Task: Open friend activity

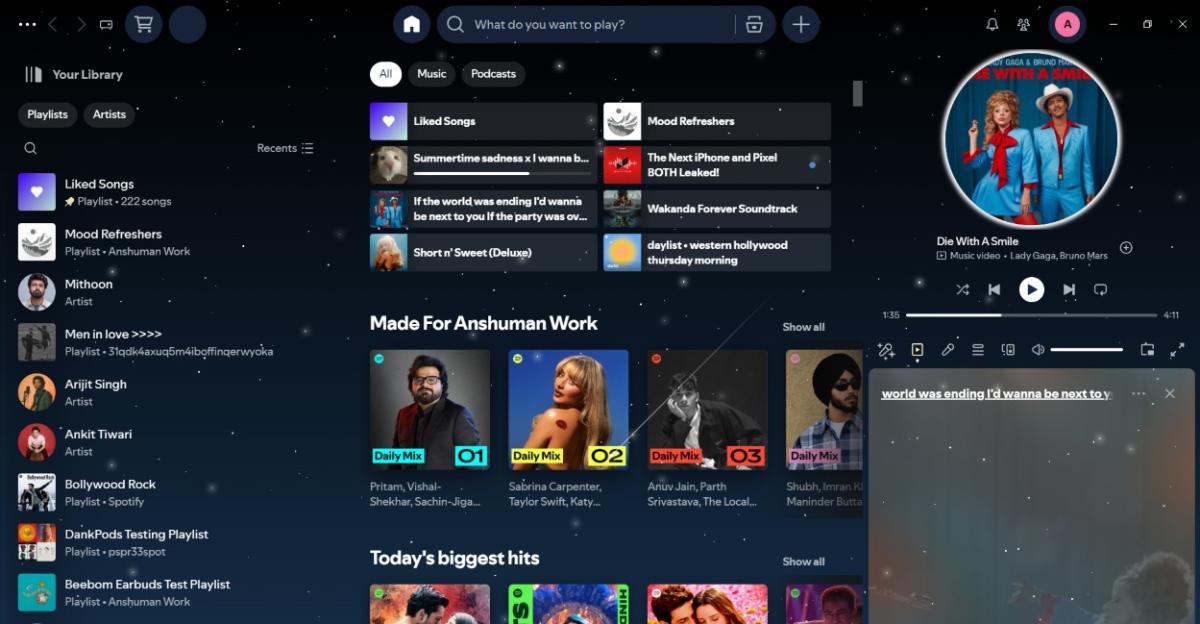Action: tap(1021, 24)
